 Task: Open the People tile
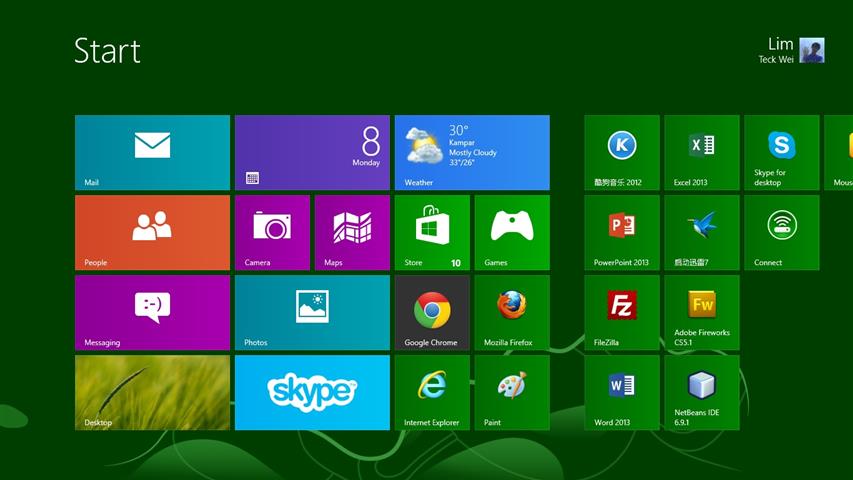(152, 232)
